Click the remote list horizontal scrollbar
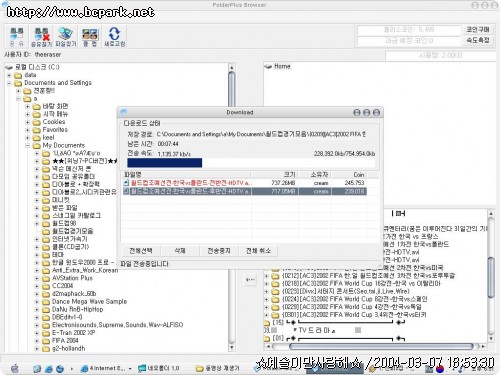The height and width of the screenshot is (375, 500). (x=377, y=347)
